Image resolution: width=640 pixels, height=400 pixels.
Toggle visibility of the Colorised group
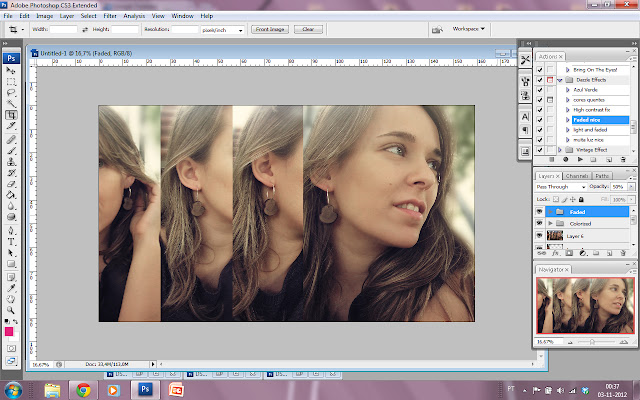coord(541,223)
